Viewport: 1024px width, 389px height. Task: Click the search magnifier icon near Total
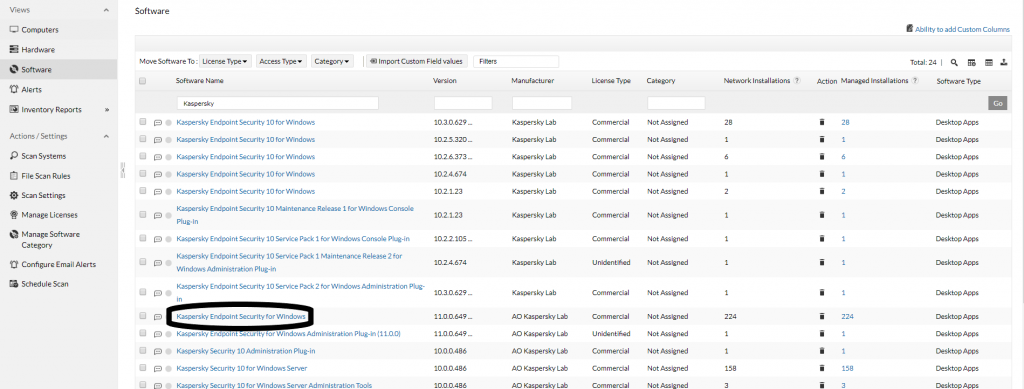coord(954,62)
